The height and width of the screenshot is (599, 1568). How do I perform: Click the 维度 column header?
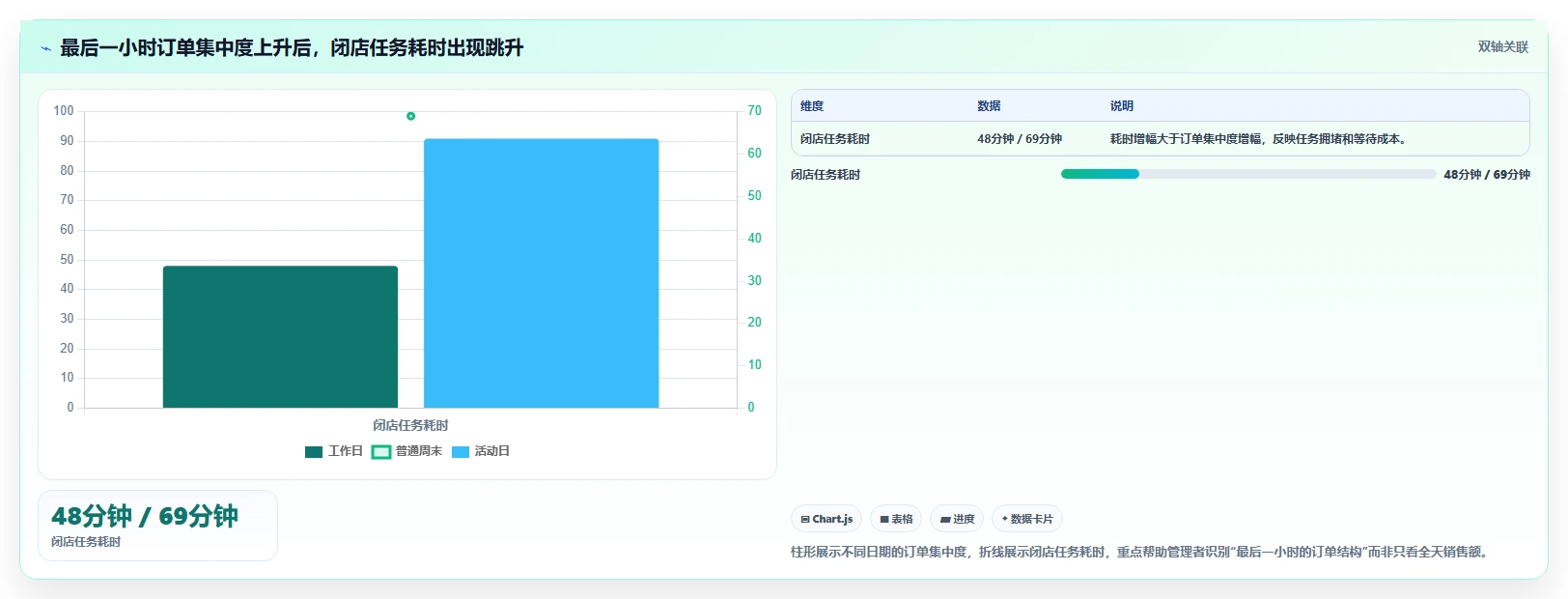point(812,106)
